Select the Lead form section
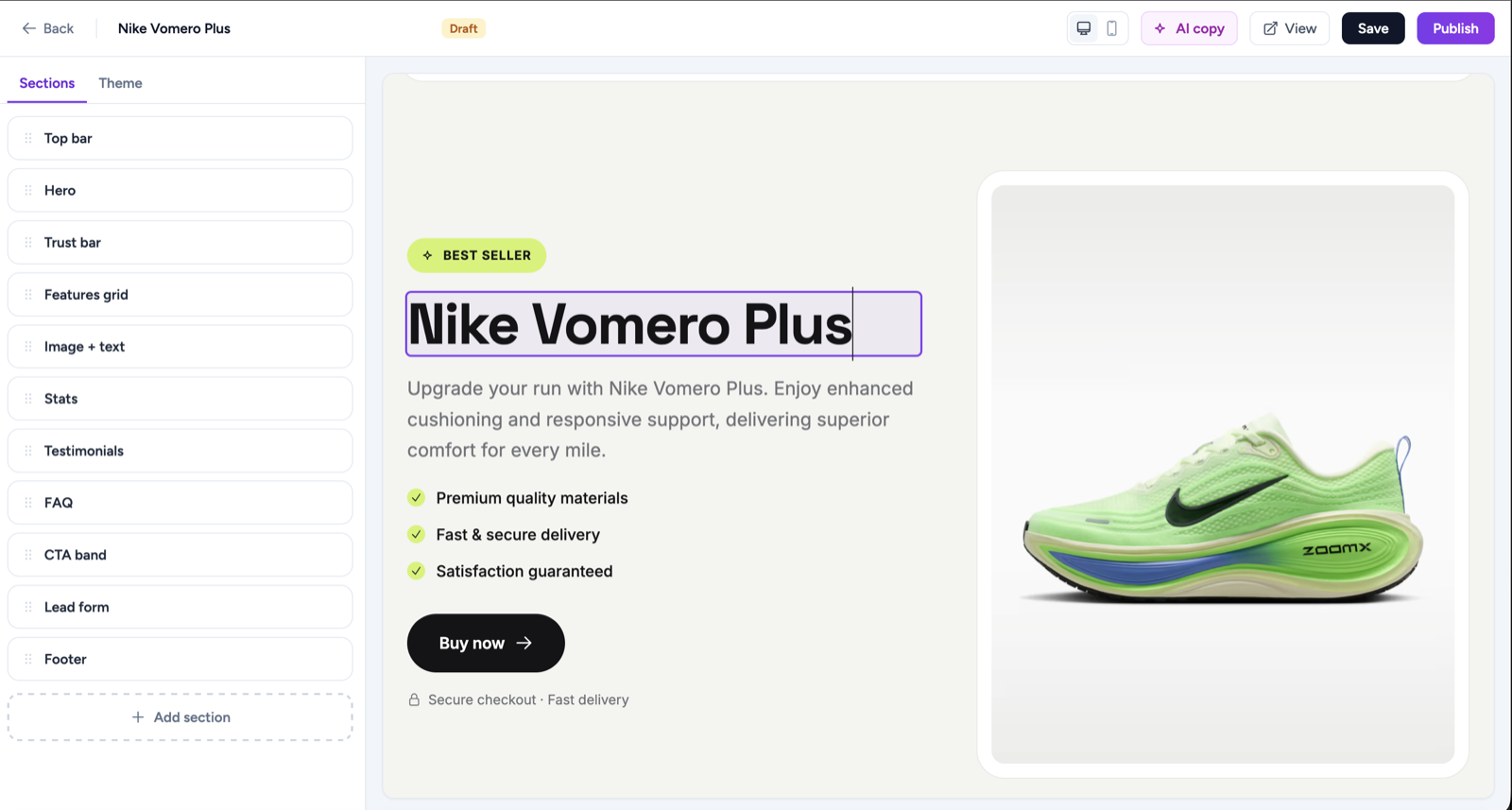 (x=180, y=606)
